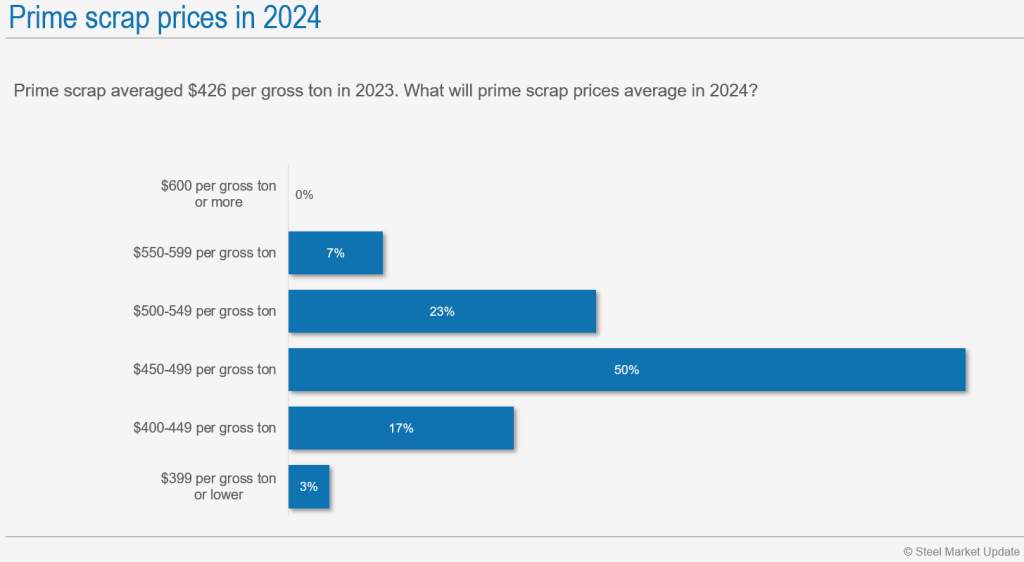Image resolution: width=1024 pixels, height=562 pixels.
Task: Click the 23% data label text
Action: click(442, 311)
